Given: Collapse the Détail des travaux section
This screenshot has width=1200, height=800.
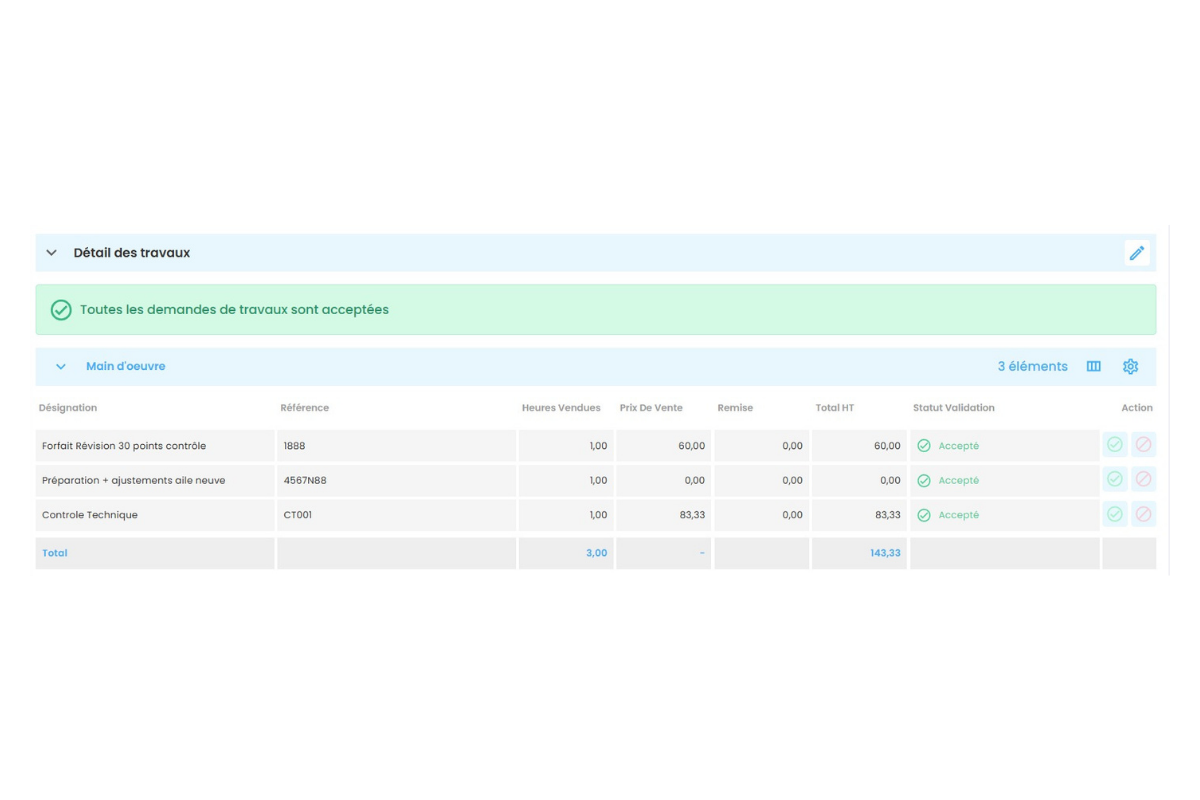Looking at the screenshot, I should click(52, 253).
